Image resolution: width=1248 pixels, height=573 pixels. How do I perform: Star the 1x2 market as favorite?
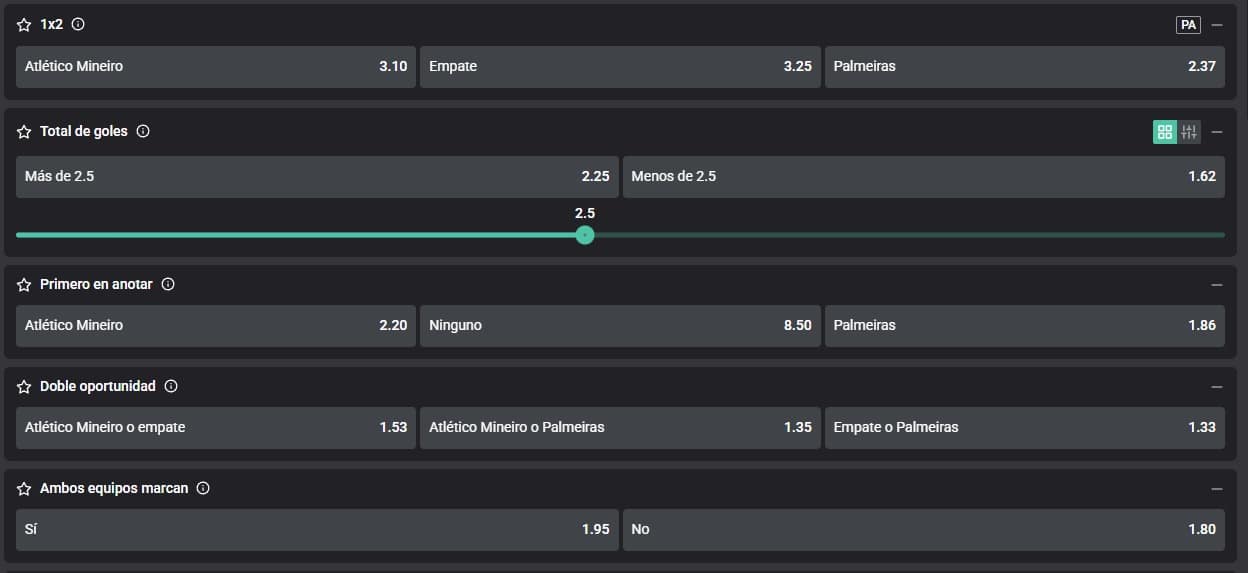[24, 25]
